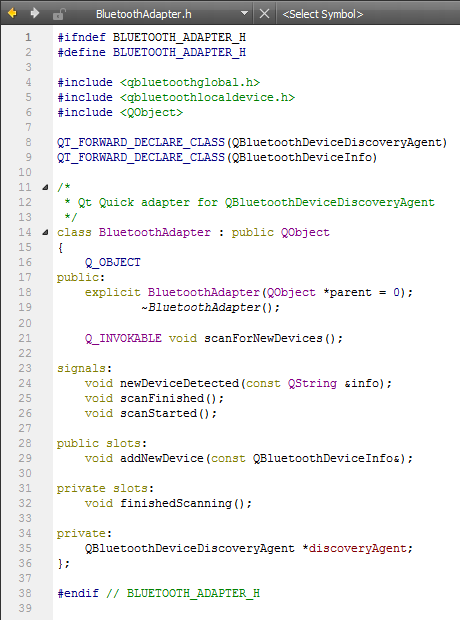Click the QString type in signal
Image resolution: width=460 pixels, height=620 pixels.
312,384
